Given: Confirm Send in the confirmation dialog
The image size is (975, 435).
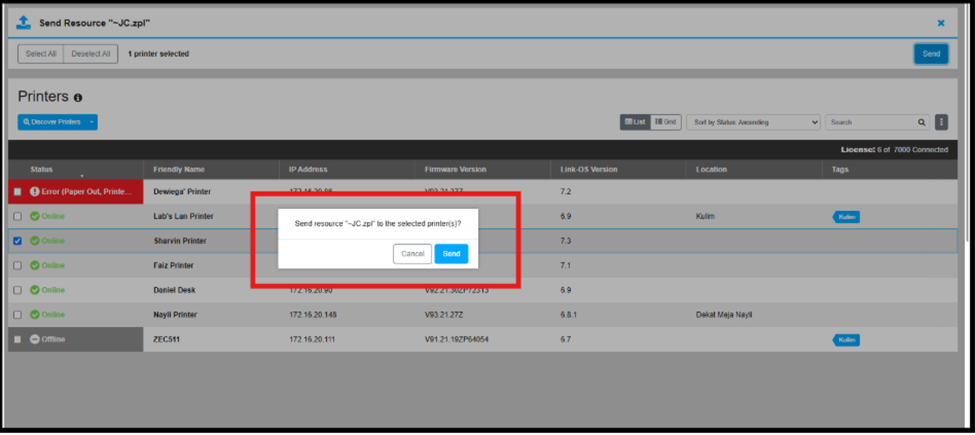Looking at the screenshot, I should 451,254.
